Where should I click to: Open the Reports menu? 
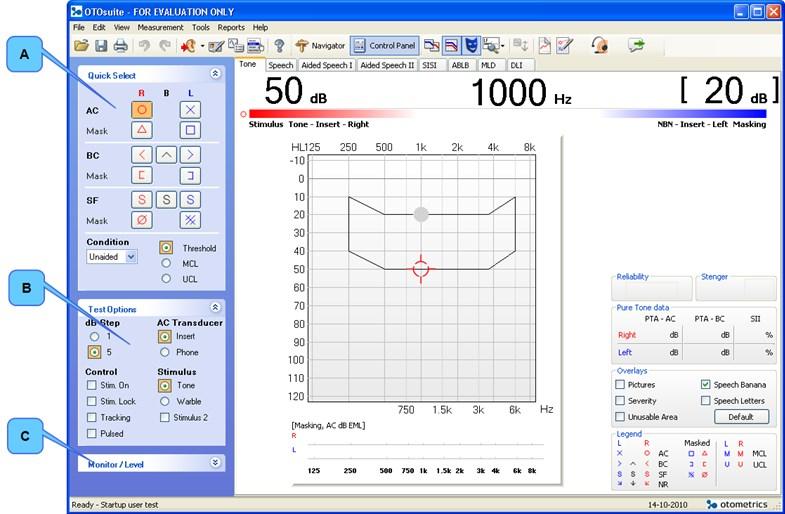pos(231,28)
